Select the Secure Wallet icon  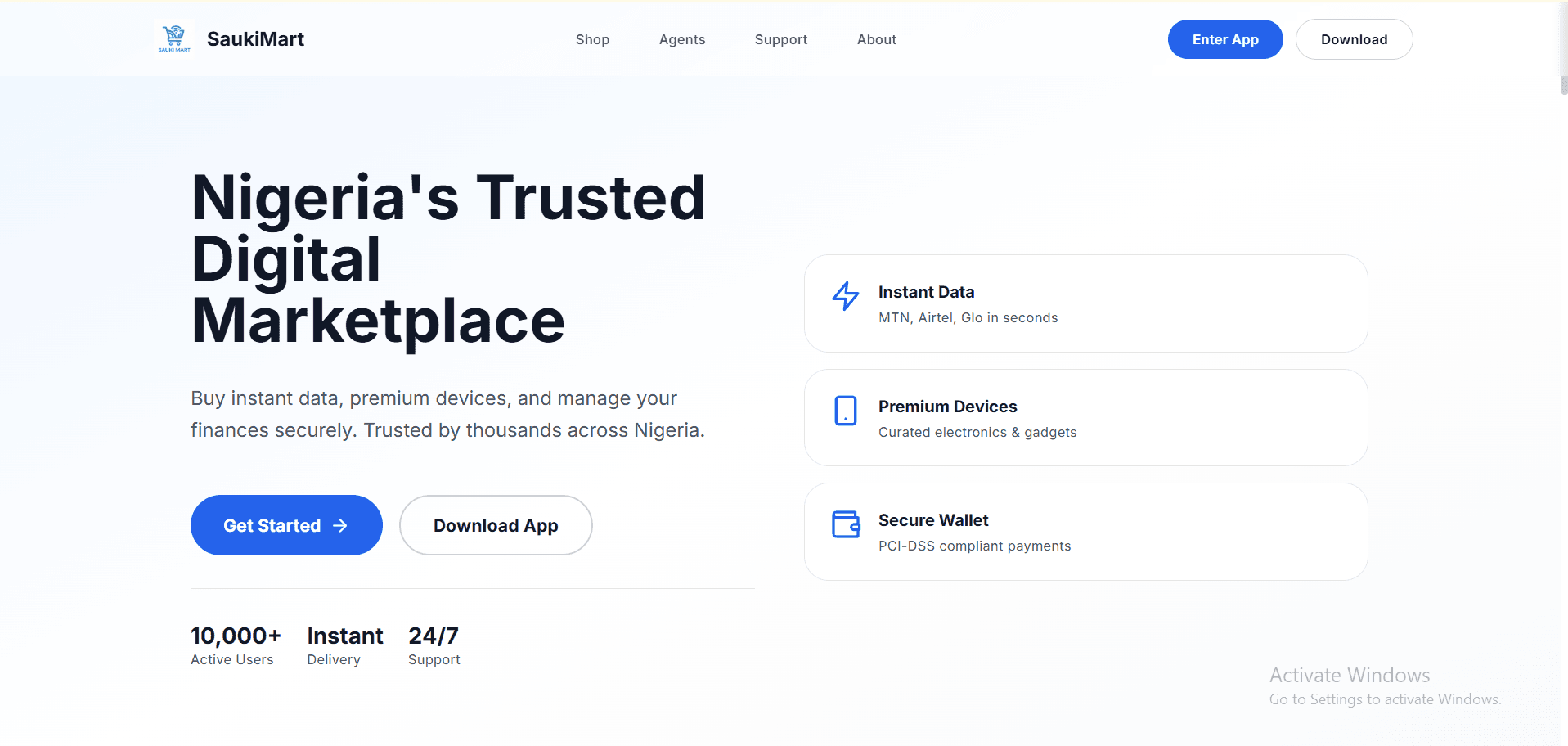click(x=845, y=524)
